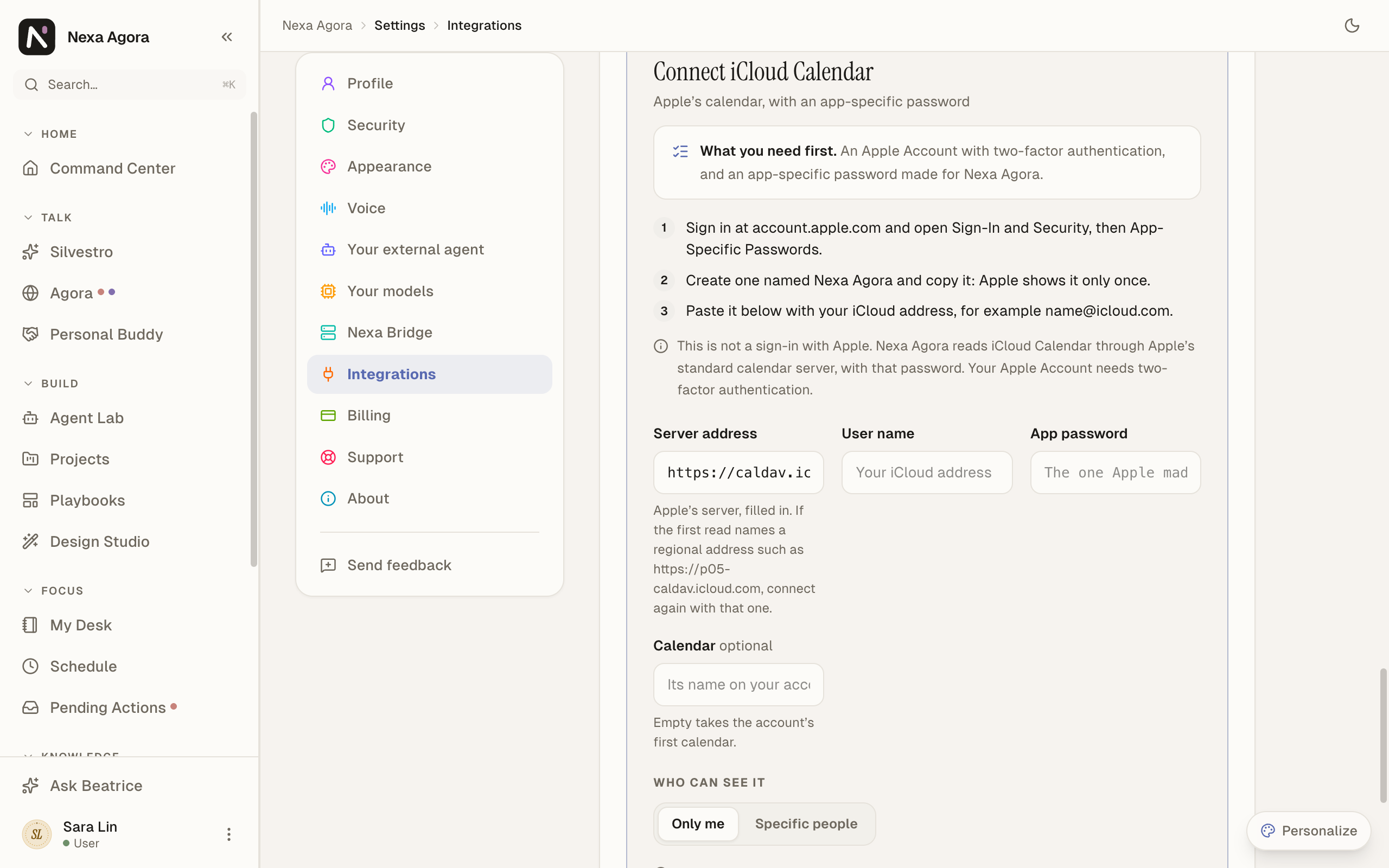1389x868 pixels.
Task: Go to Your external agent settings
Action: [429, 250]
